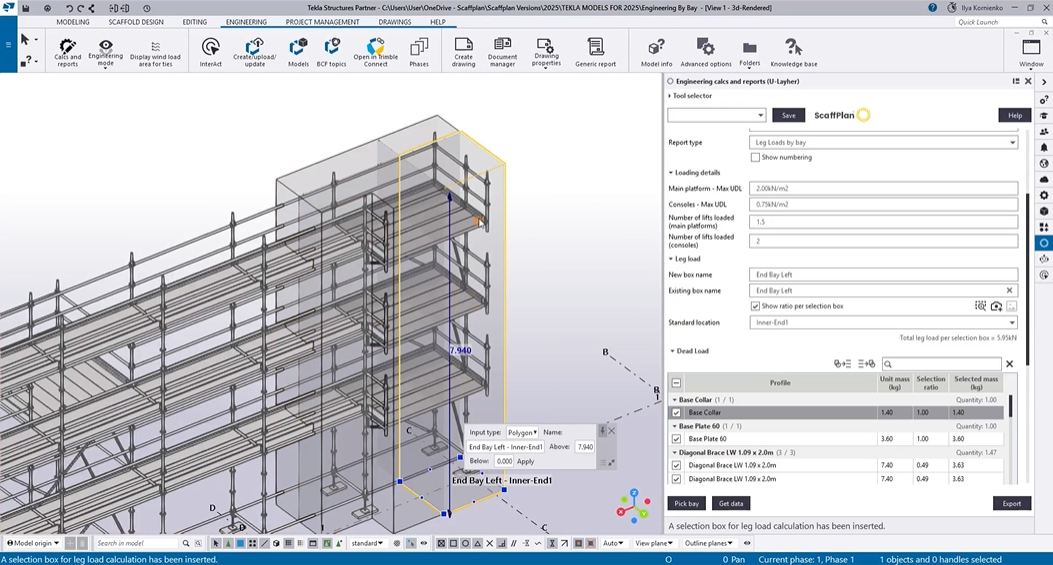Open the Tekla help question icon

[932, 8]
